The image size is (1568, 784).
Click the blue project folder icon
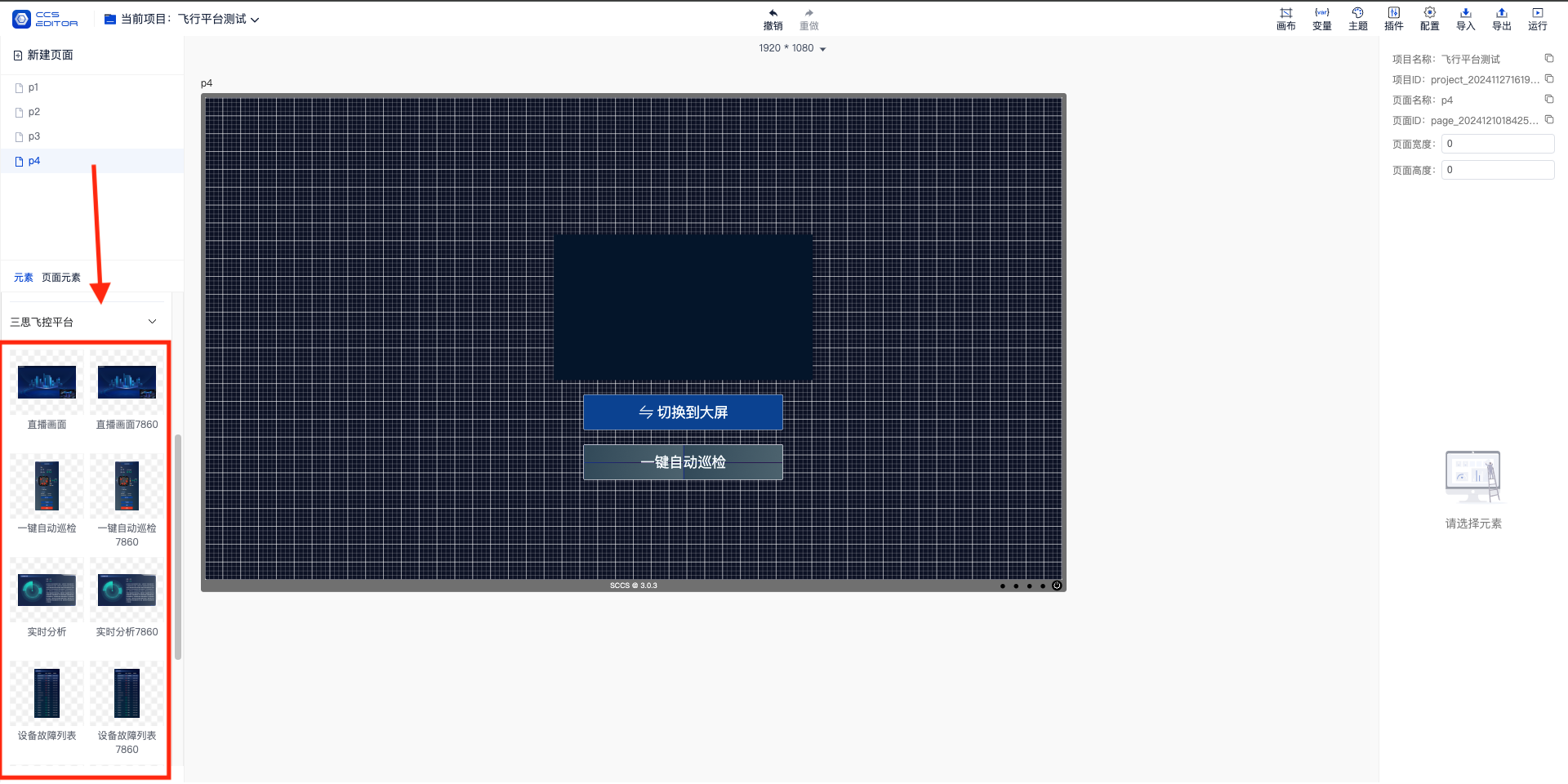[110, 19]
